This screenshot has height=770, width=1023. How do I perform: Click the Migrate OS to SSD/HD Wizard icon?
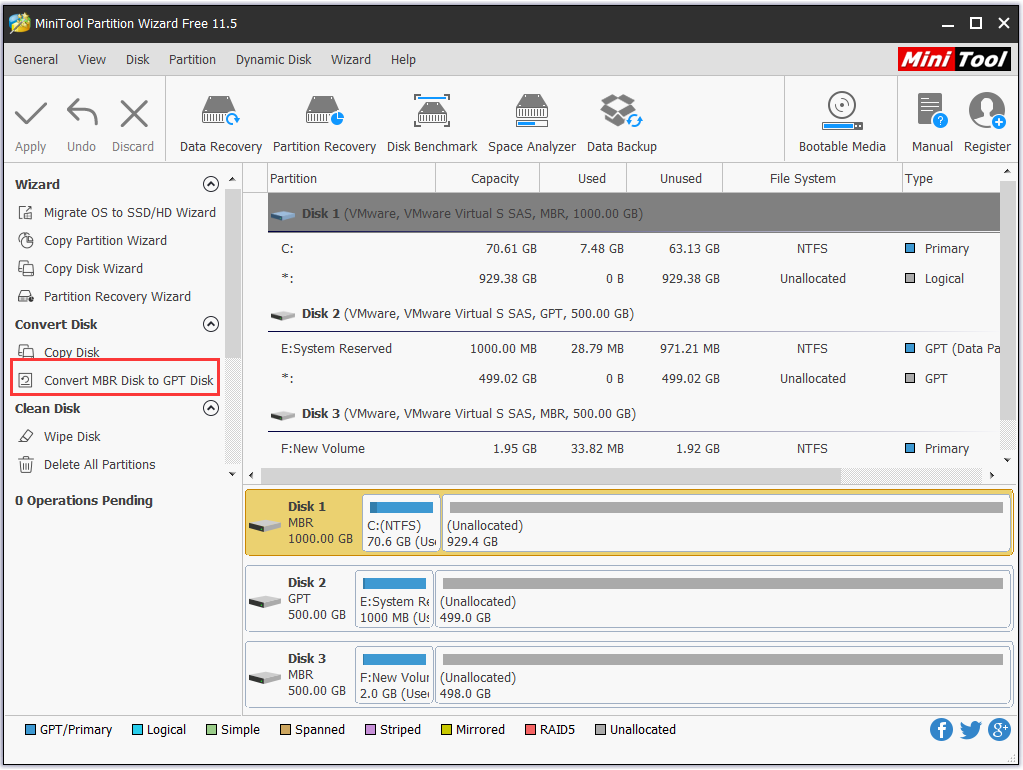coord(25,213)
